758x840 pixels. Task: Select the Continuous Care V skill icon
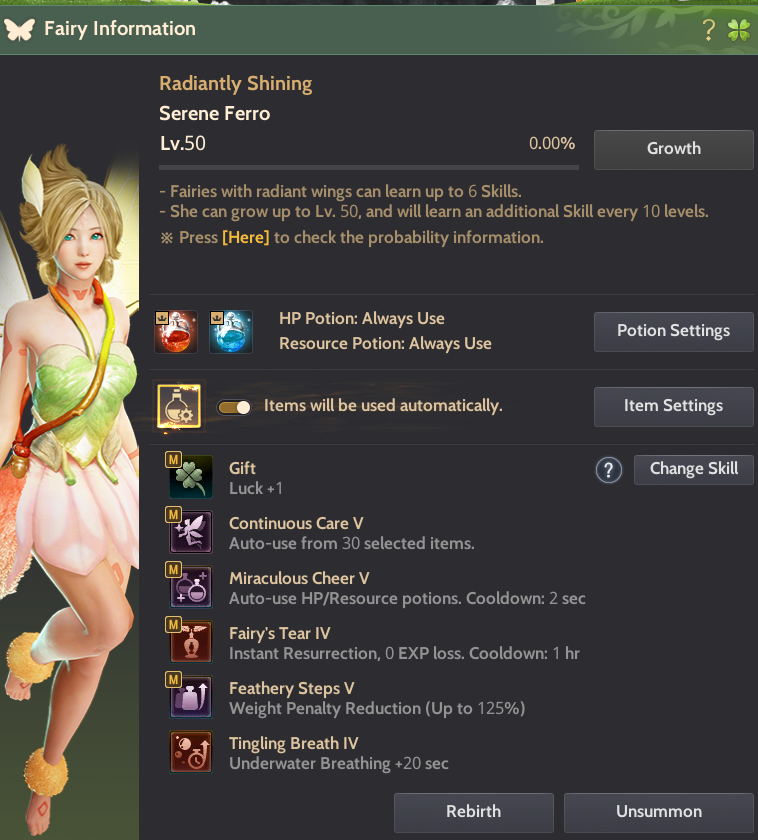(191, 531)
